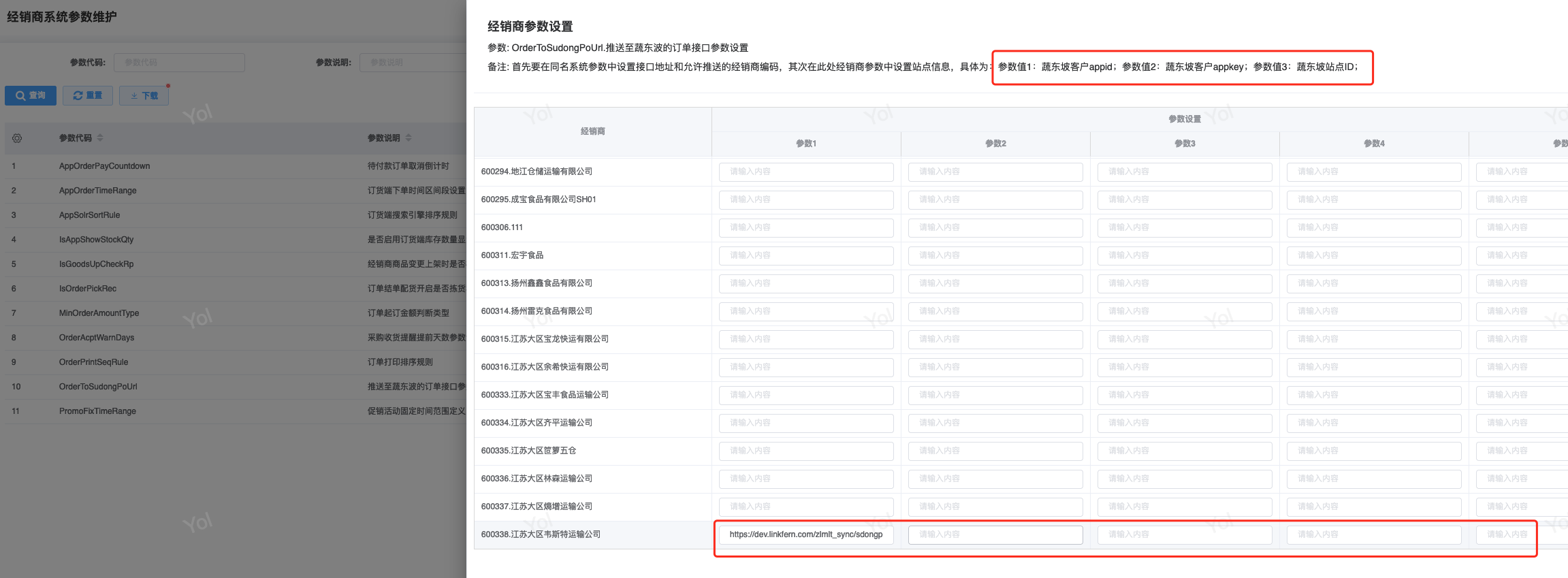Select the AppOrderTimeRange row

236,191
